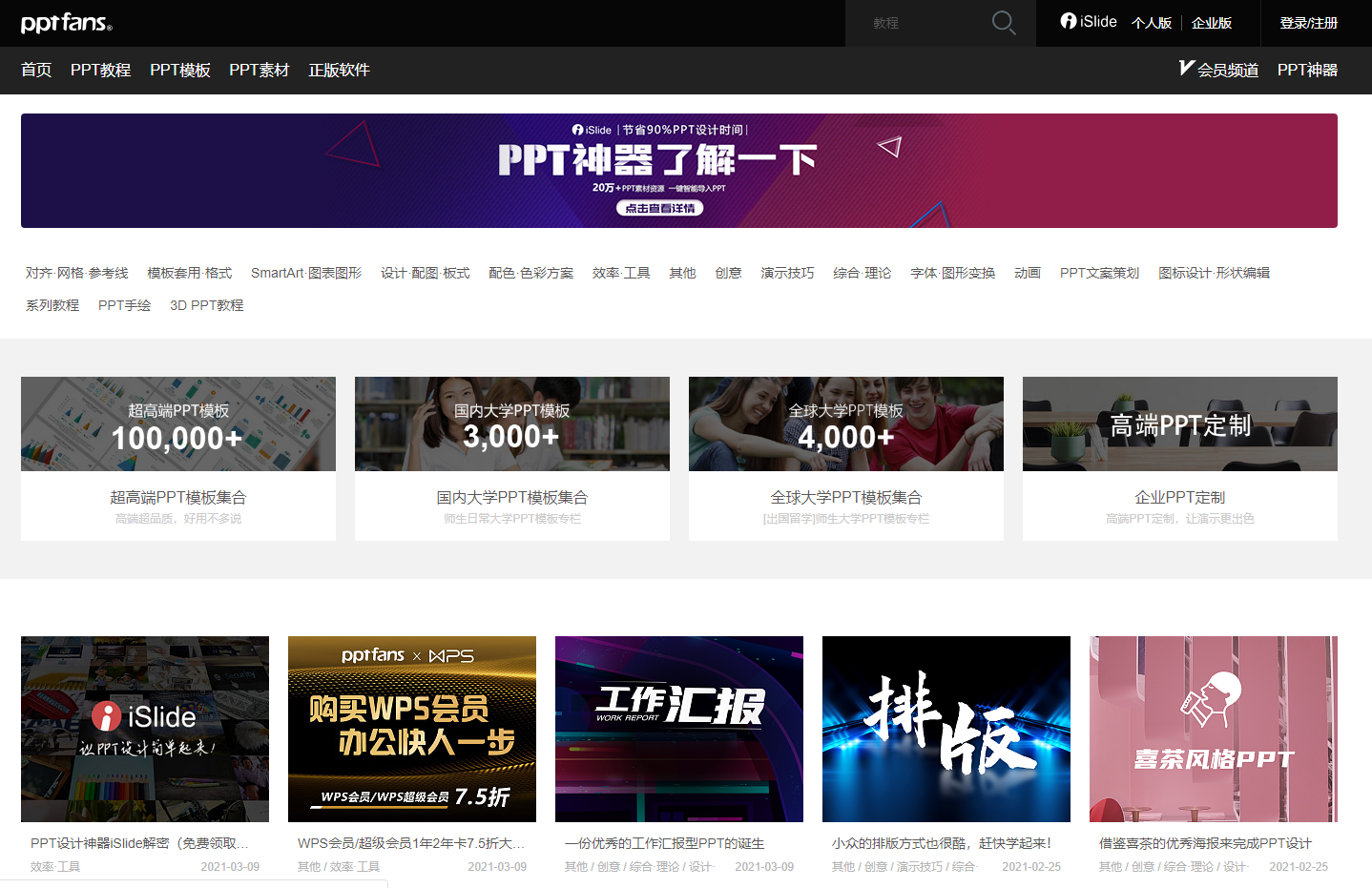Select 设计·配图·板式 category

click(x=426, y=273)
